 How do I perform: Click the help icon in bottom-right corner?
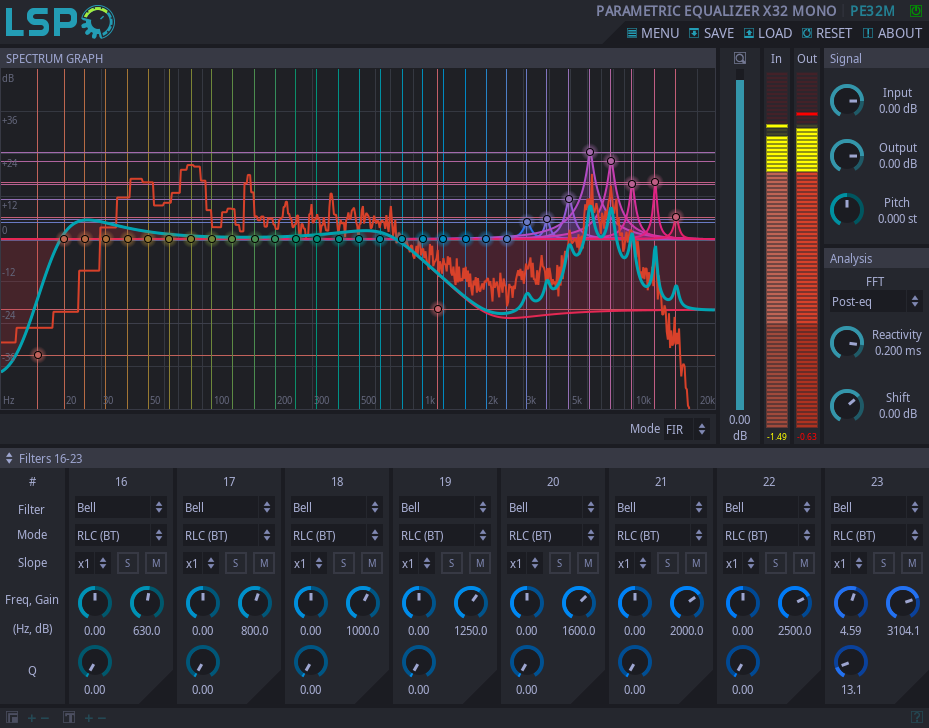click(x=916, y=718)
